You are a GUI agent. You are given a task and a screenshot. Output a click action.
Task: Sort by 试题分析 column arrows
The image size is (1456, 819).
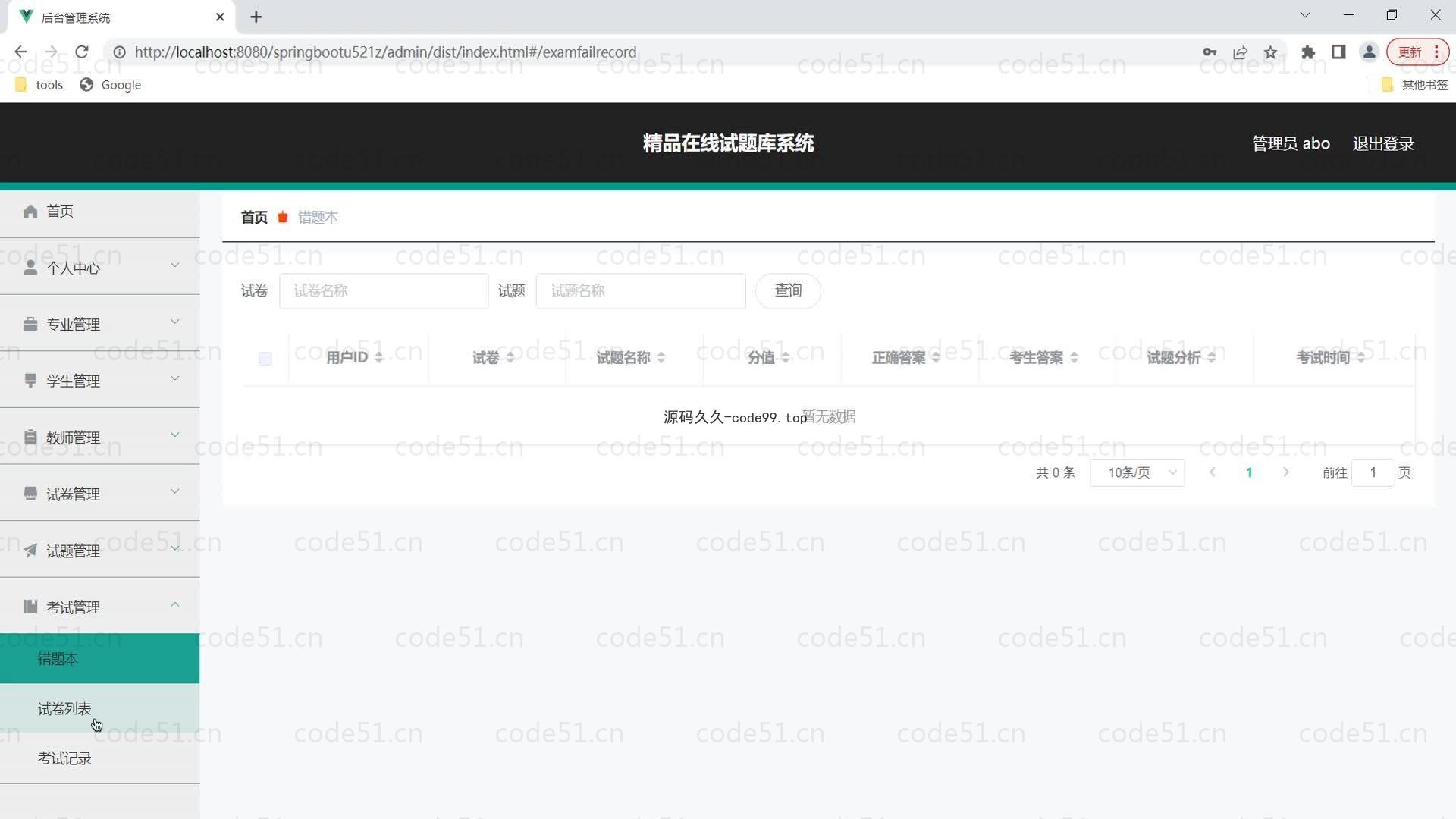click(1211, 357)
